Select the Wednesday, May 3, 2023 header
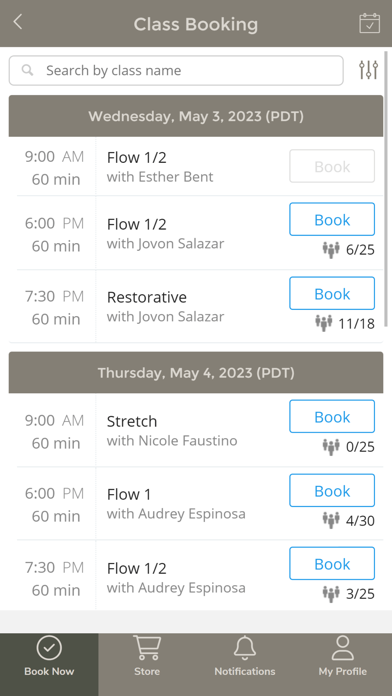392x696 pixels. 196,116
